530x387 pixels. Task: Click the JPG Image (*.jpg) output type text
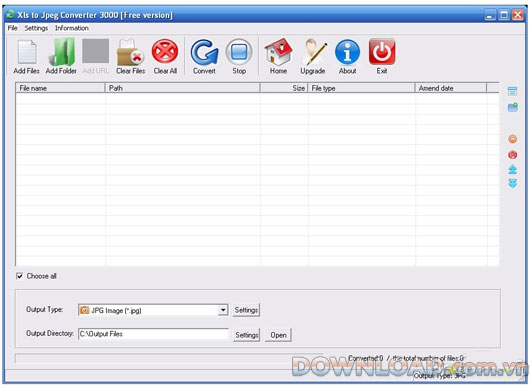coord(116,310)
